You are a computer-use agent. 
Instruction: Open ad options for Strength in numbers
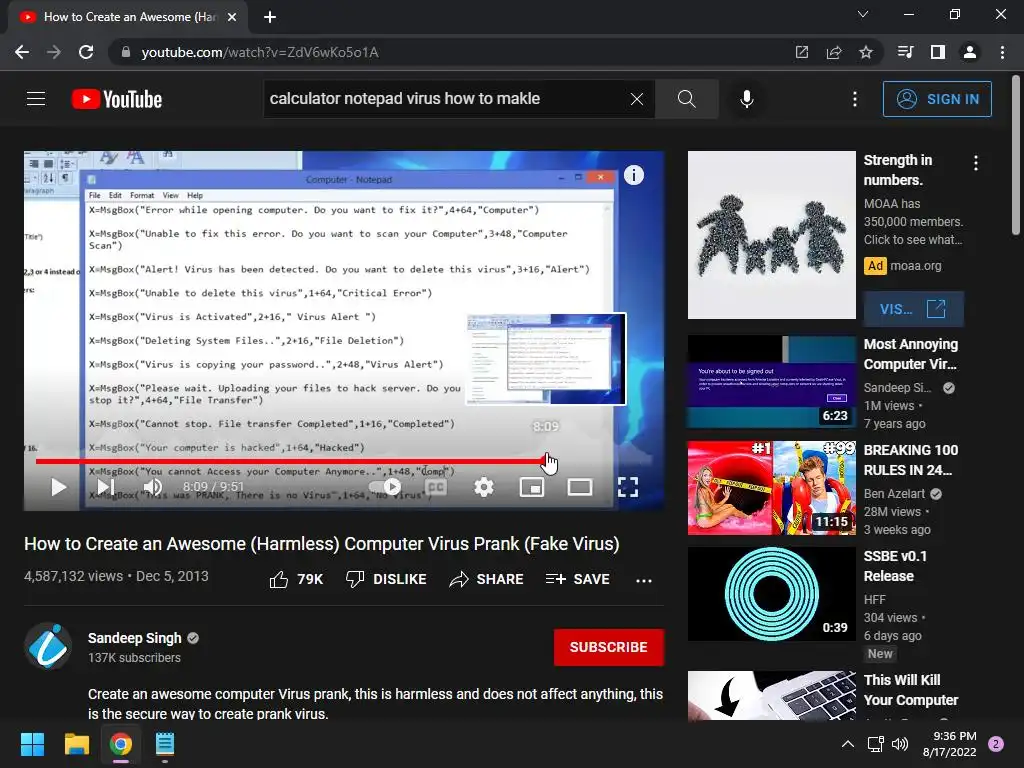point(976,163)
